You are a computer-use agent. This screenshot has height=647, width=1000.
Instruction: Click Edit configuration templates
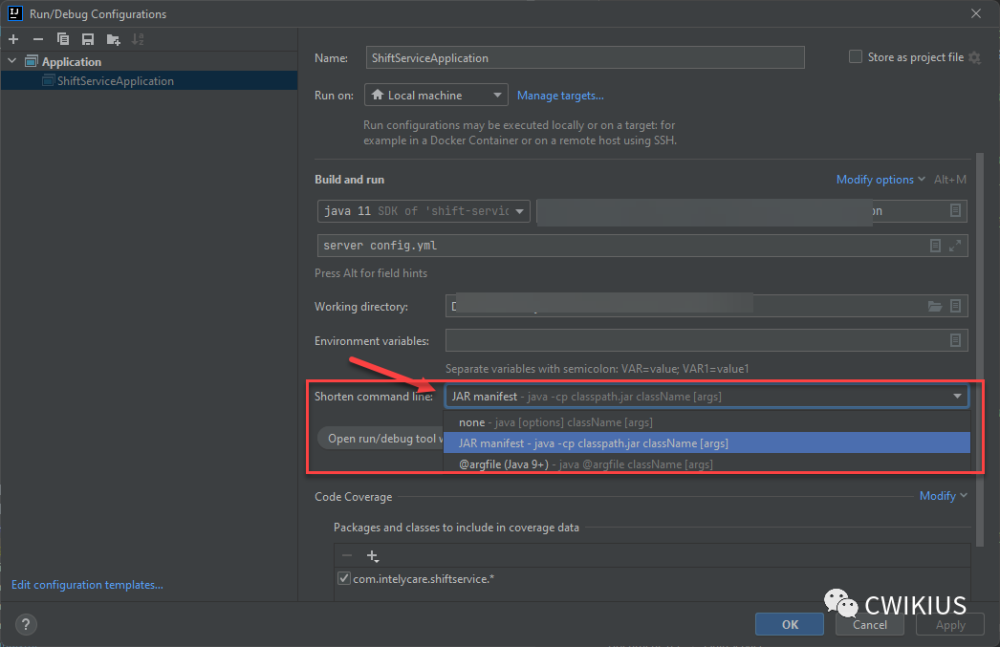click(x=86, y=584)
